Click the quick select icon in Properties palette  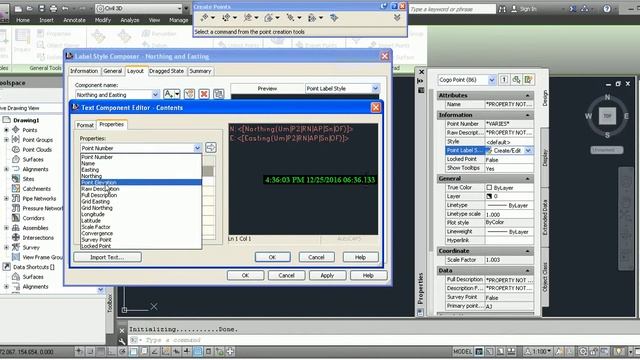(529, 80)
